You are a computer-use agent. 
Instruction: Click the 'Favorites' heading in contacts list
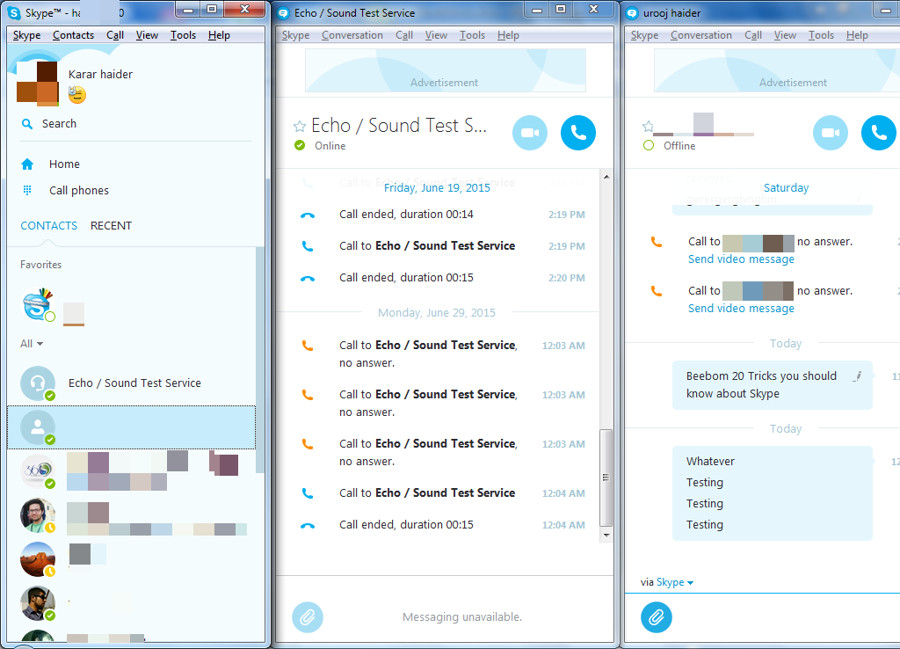(x=41, y=265)
